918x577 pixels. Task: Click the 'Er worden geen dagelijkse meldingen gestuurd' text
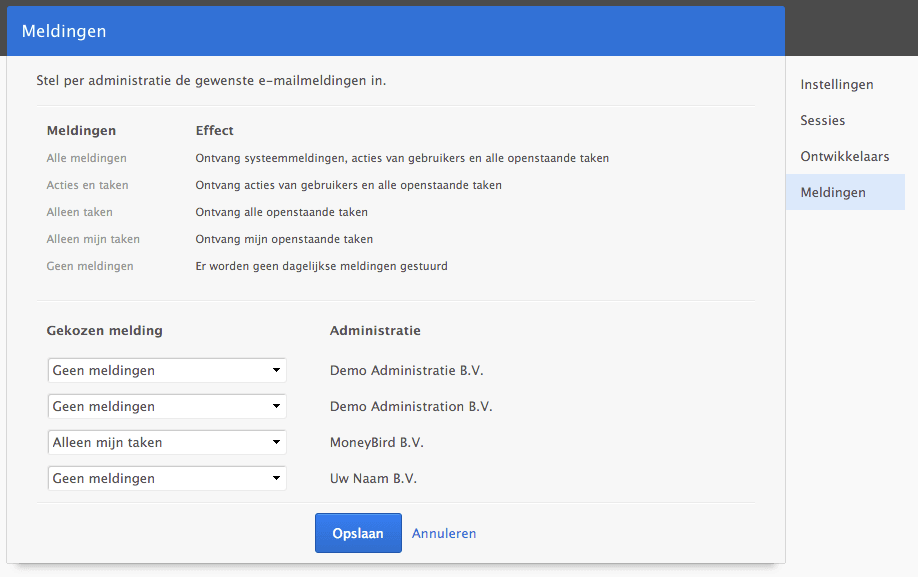point(321,266)
